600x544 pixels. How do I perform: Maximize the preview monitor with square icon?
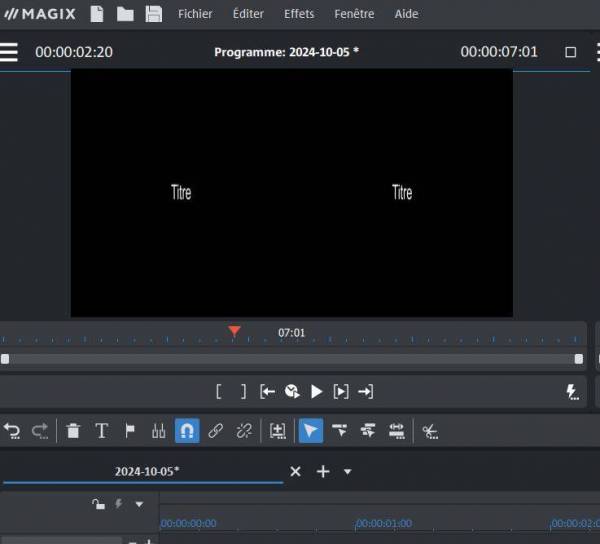click(x=571, y=52)
